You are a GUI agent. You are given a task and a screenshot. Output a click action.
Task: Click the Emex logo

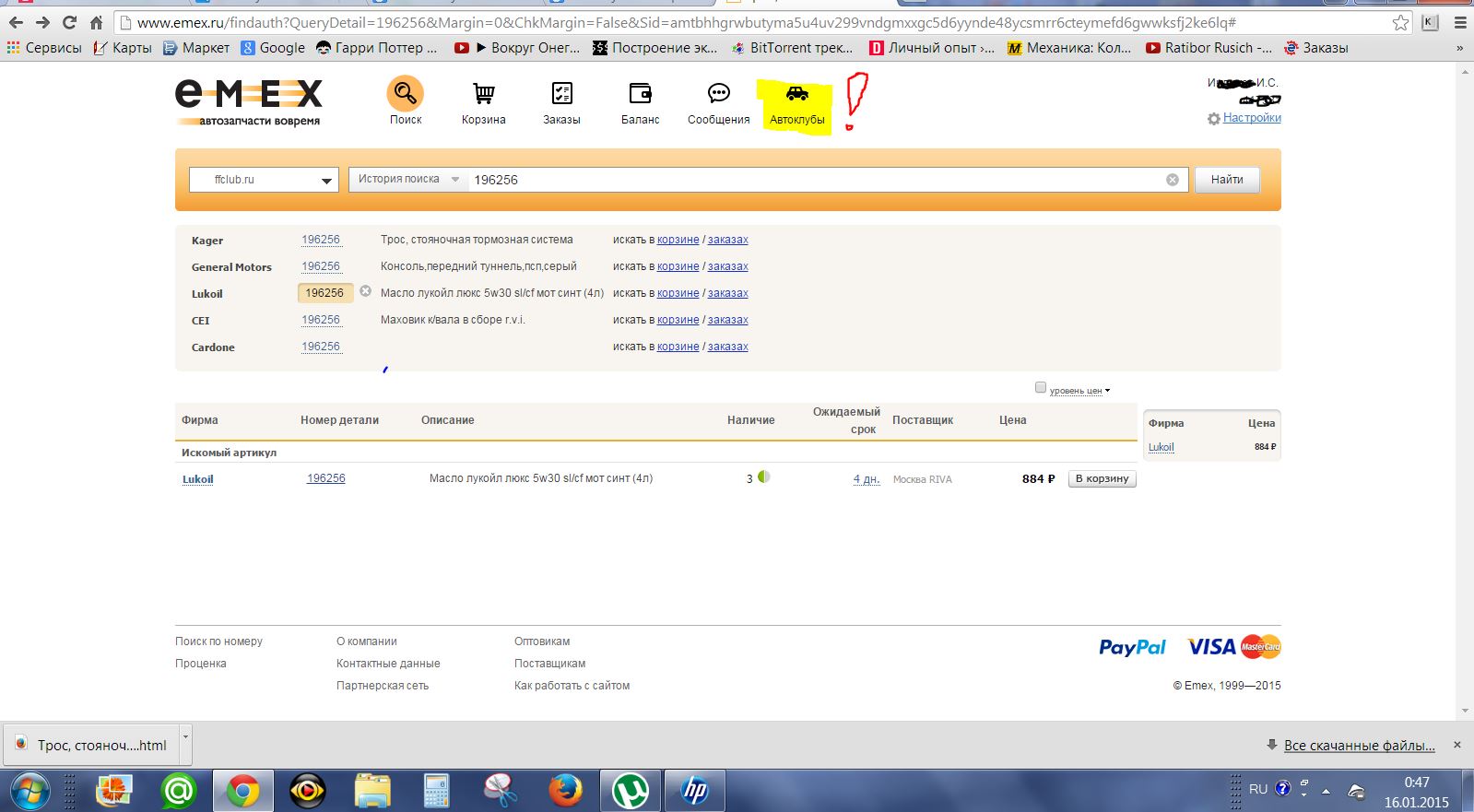249,102
